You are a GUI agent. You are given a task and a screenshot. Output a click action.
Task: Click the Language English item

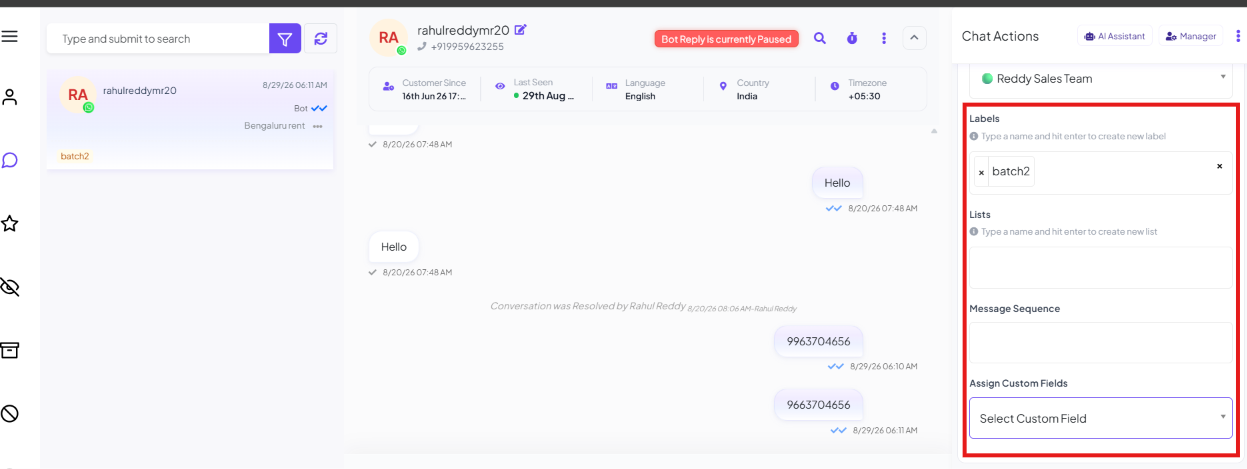[636, 89]
